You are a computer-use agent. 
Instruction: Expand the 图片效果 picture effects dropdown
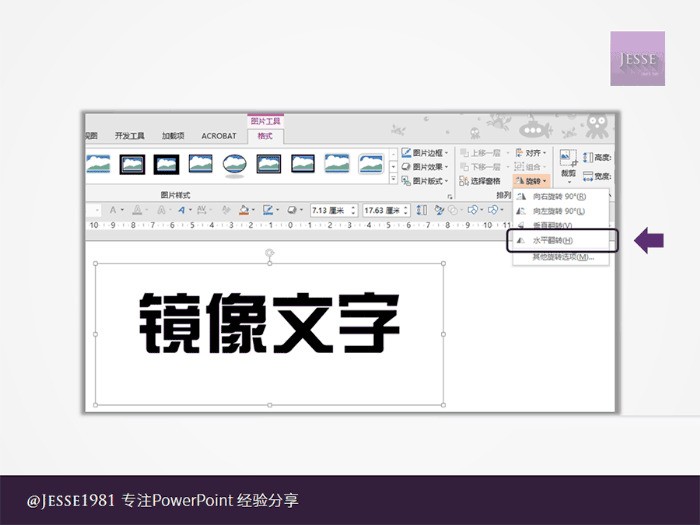coord(425,167)
